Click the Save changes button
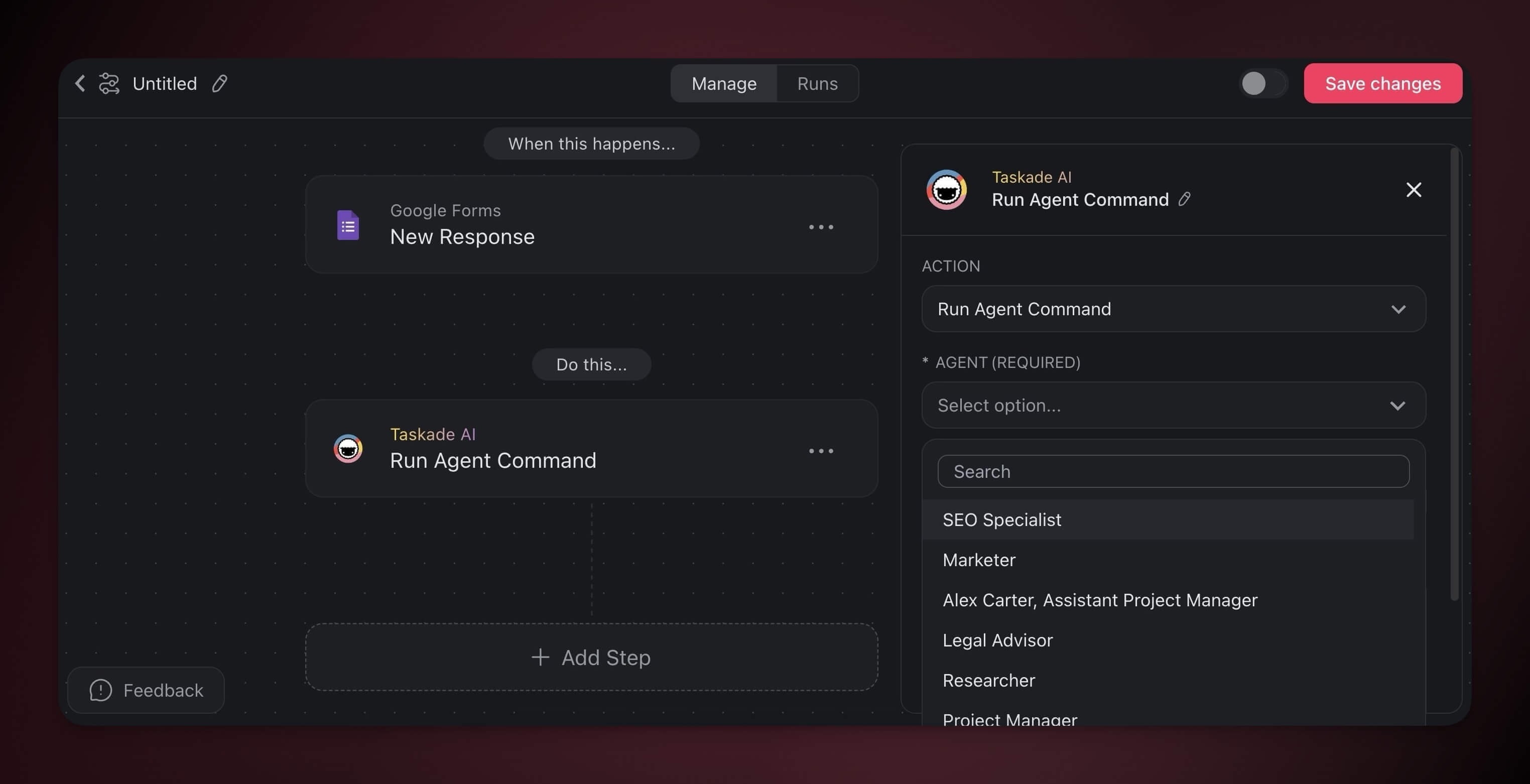1530x784 pixels. pyautogui.click(x=1383, y=83)
